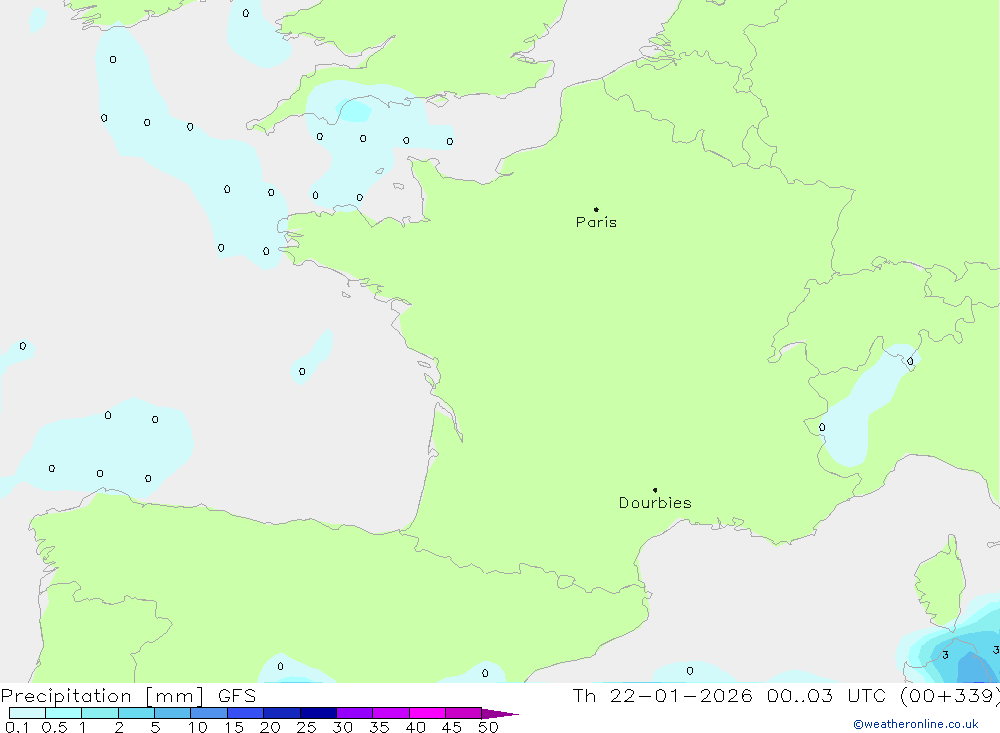Click the above-50 arrow tip of legend
The image size is (1000, 733).
(x=501, y=713)
